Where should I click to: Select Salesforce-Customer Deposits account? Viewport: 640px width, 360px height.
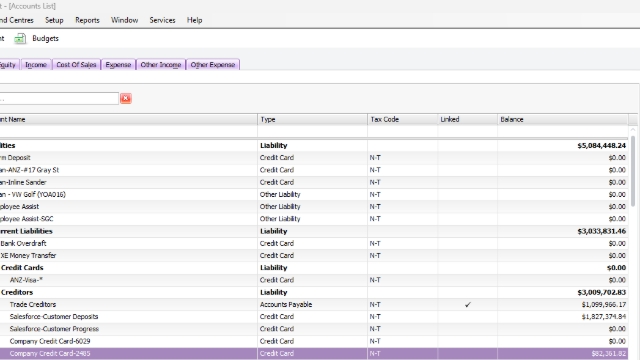click(x=313, y=317)
